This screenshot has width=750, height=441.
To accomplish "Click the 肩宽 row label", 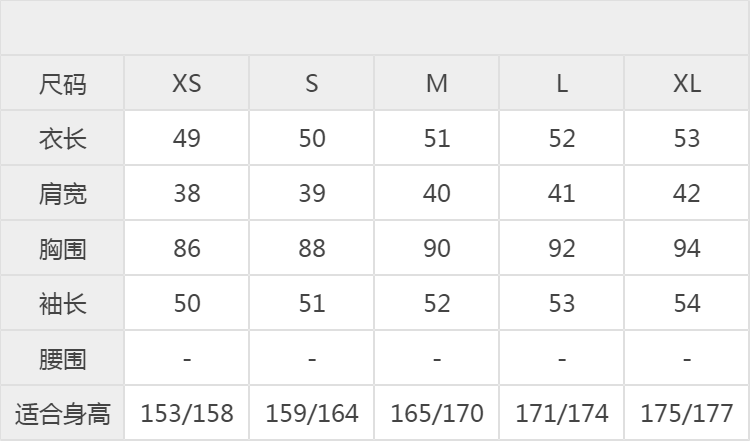I will pos(62,194).
